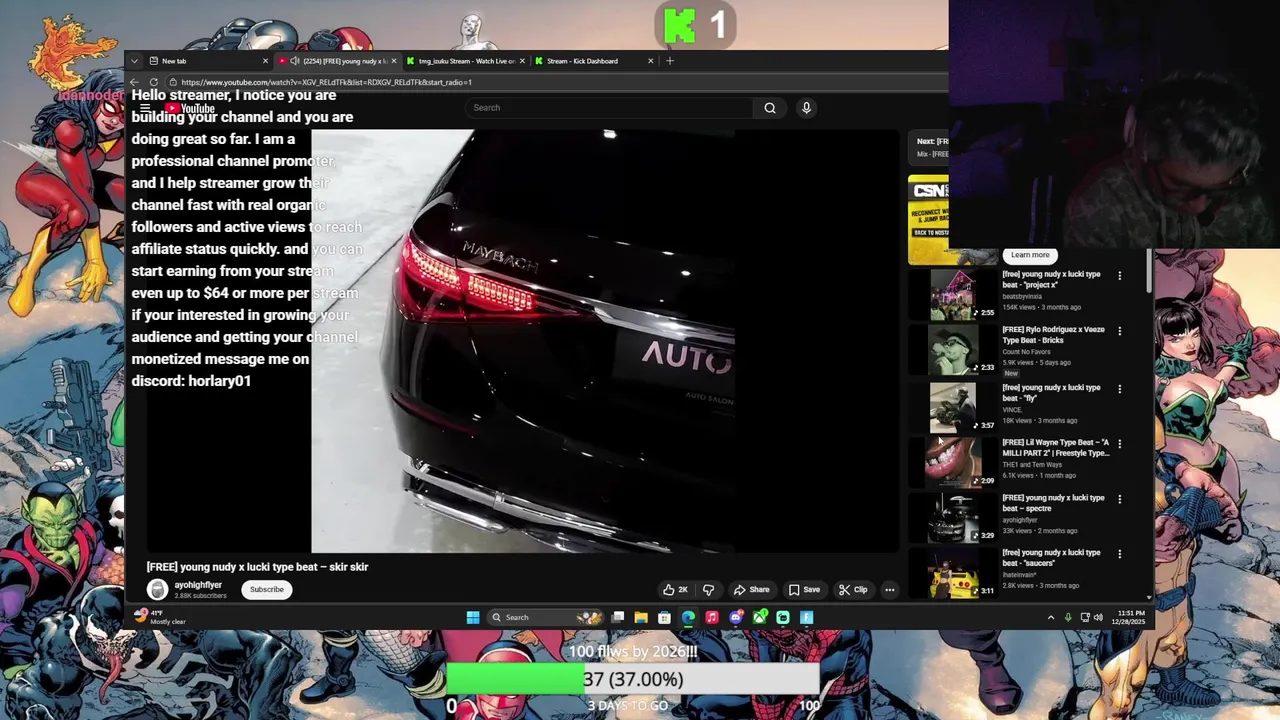Play the 'fly' type beat thumbnail
The height and width of the screenshot is (720, 1280).
point(953,406)
